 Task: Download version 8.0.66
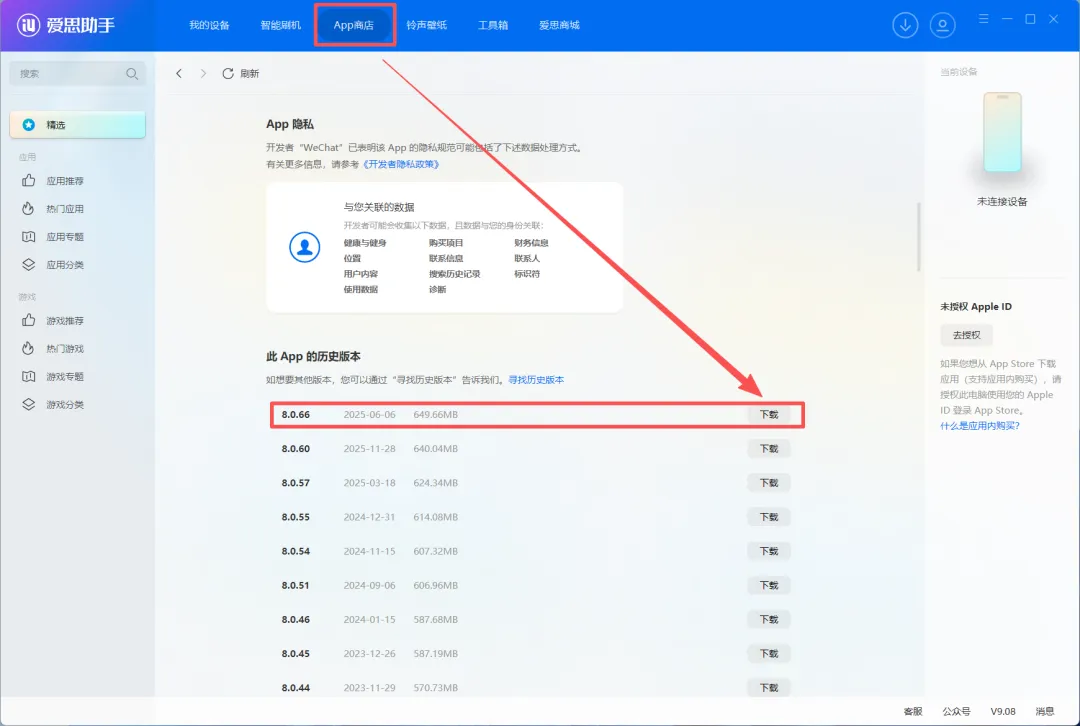(x=769, y=415)
